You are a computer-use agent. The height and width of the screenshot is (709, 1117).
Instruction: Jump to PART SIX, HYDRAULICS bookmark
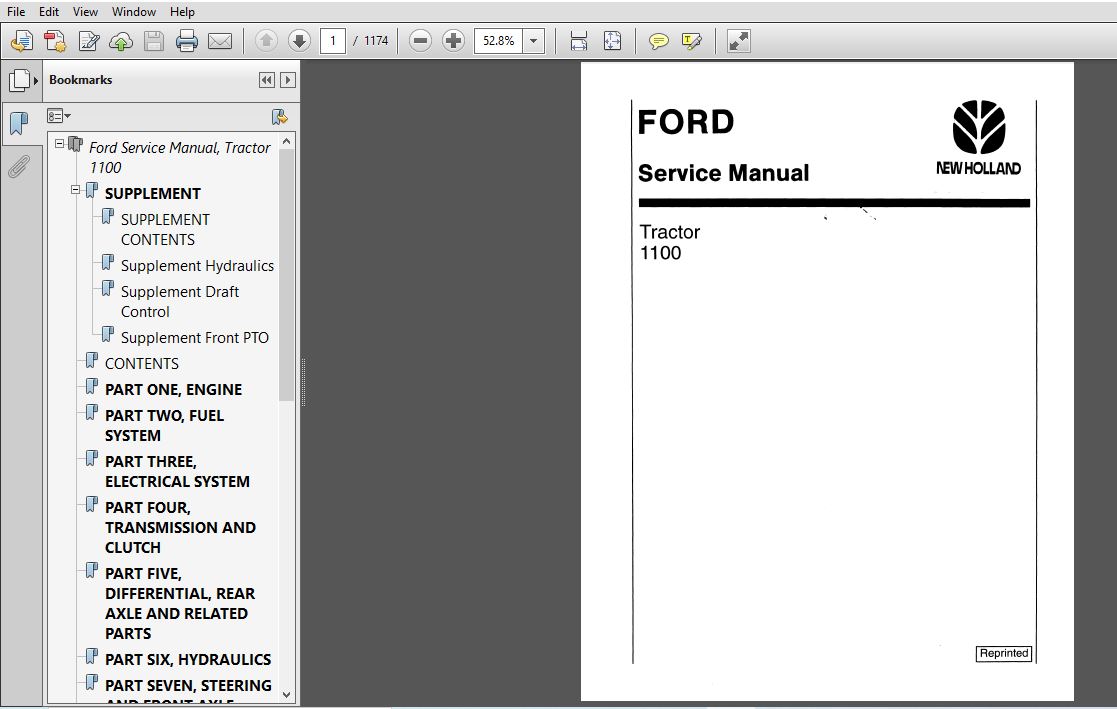(x=187, y=659)
